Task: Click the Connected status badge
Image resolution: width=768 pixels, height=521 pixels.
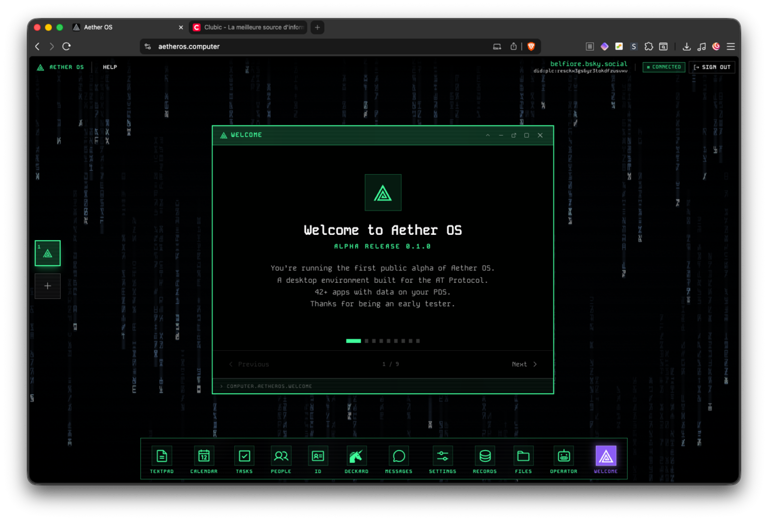Action: 664,67
